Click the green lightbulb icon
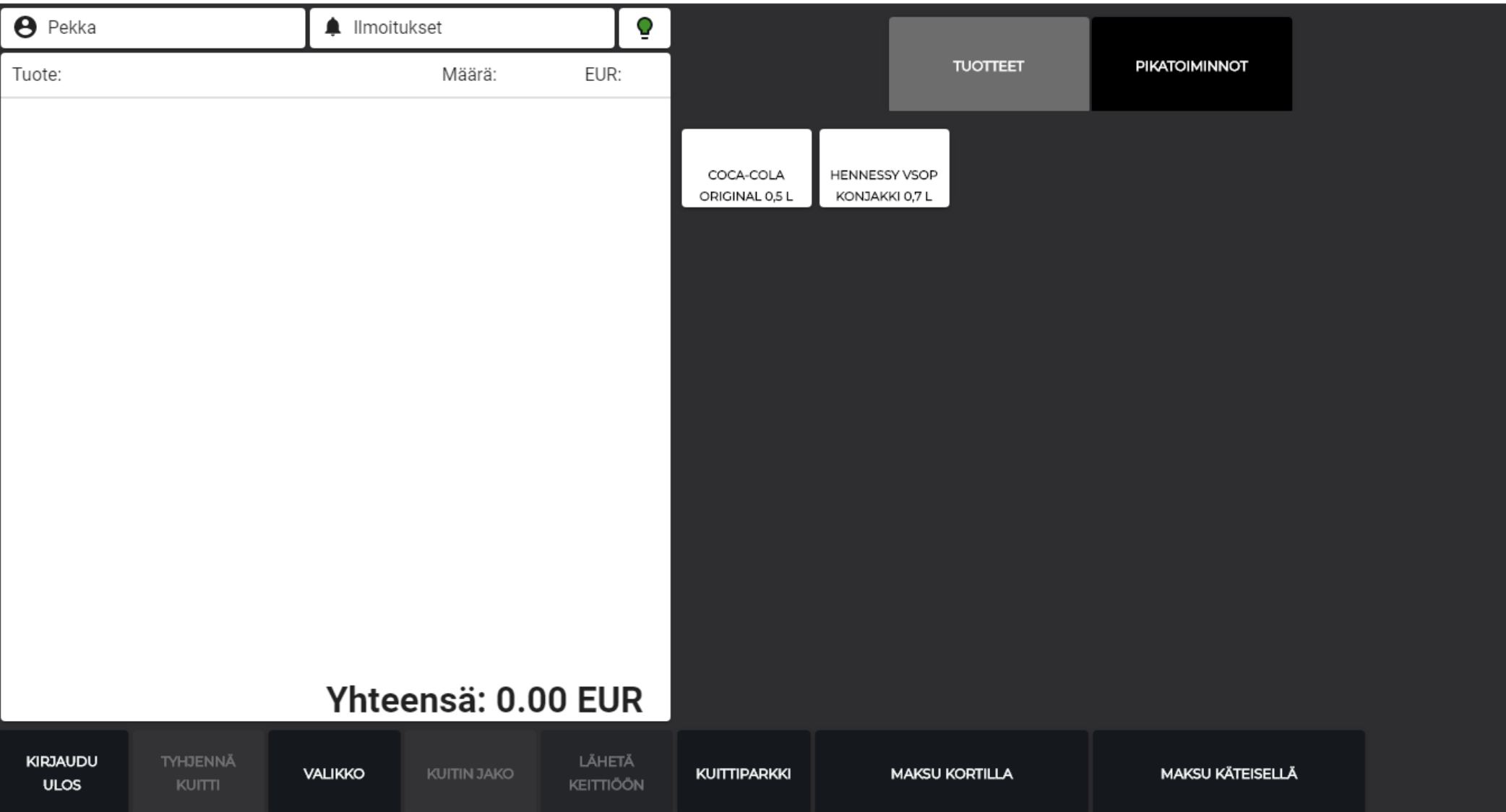 (x=644, y=28)
